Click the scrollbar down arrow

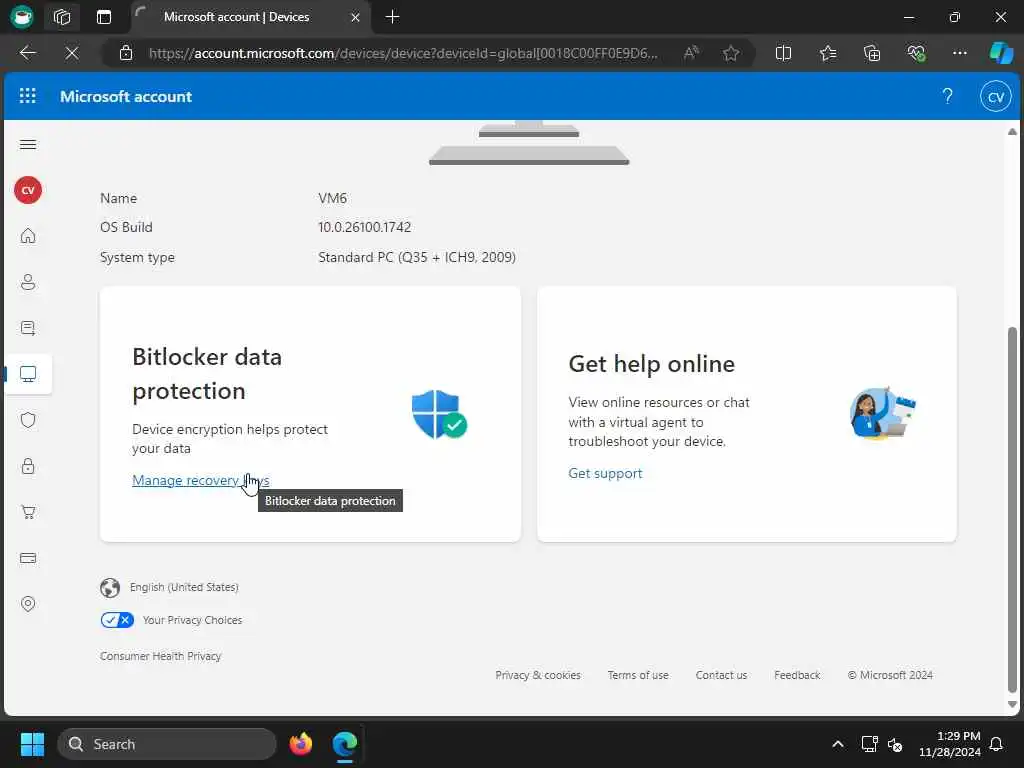click(x=1012, y=705)
